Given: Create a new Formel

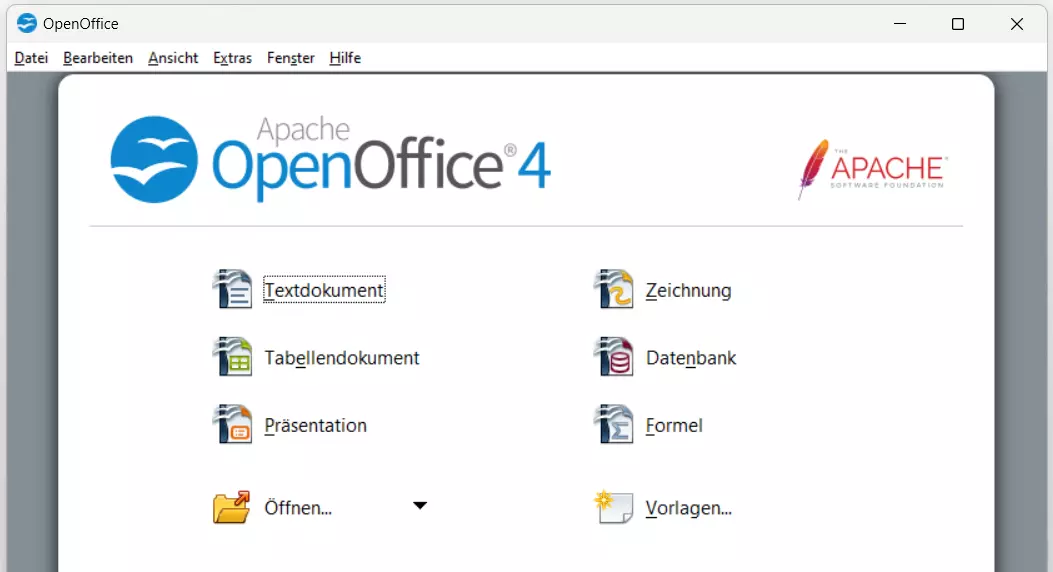Looking at the screenshot, I should coord(674,426).
